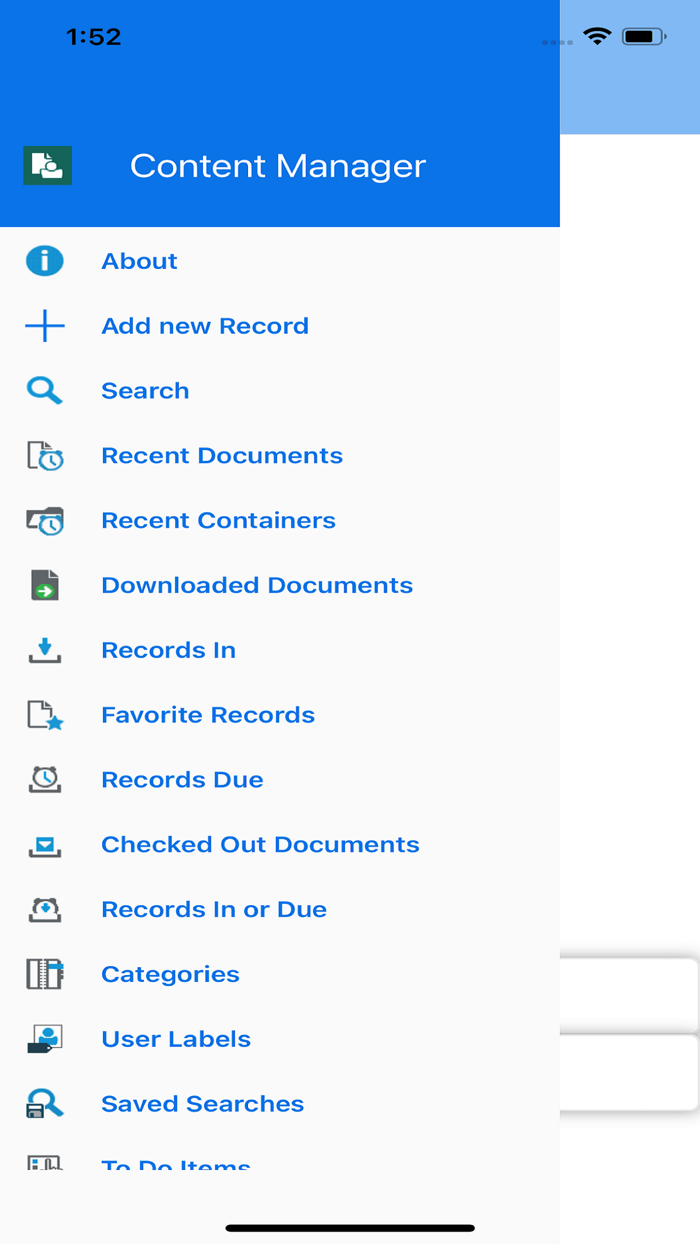The height and width of the screenshot is (1244, 700).
Task: Select the Add new Record plus icon
Action: (x=44, y=325)
